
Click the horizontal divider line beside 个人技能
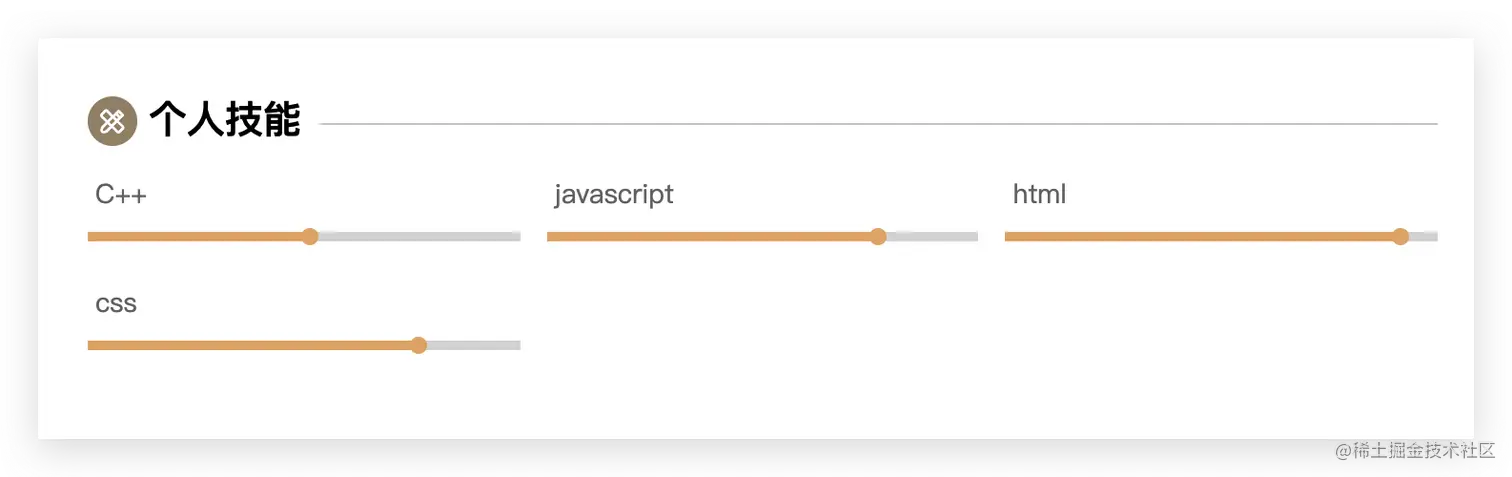878,124
